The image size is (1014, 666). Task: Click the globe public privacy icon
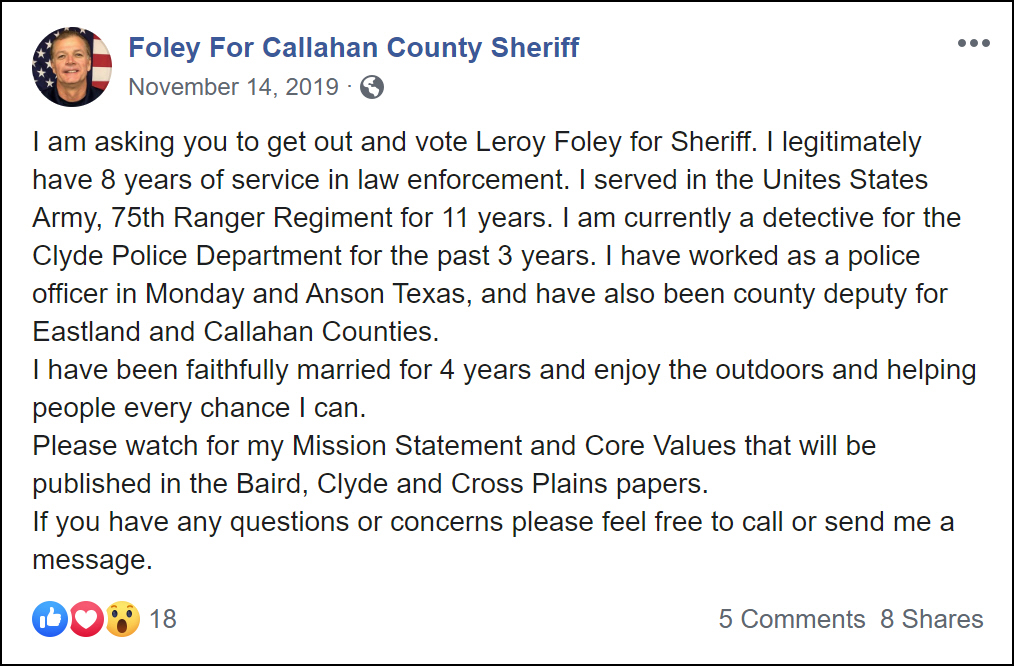click(x=372, y=87)
